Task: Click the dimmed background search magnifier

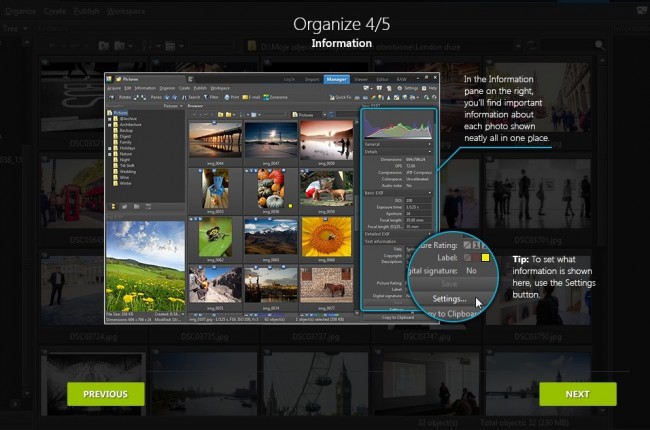Action: [599, 45]
